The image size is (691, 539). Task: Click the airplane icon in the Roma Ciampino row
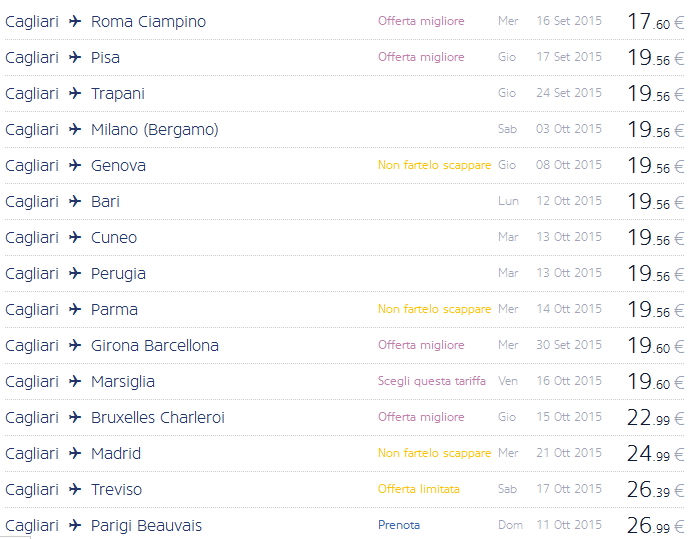(x=75, y=21)
